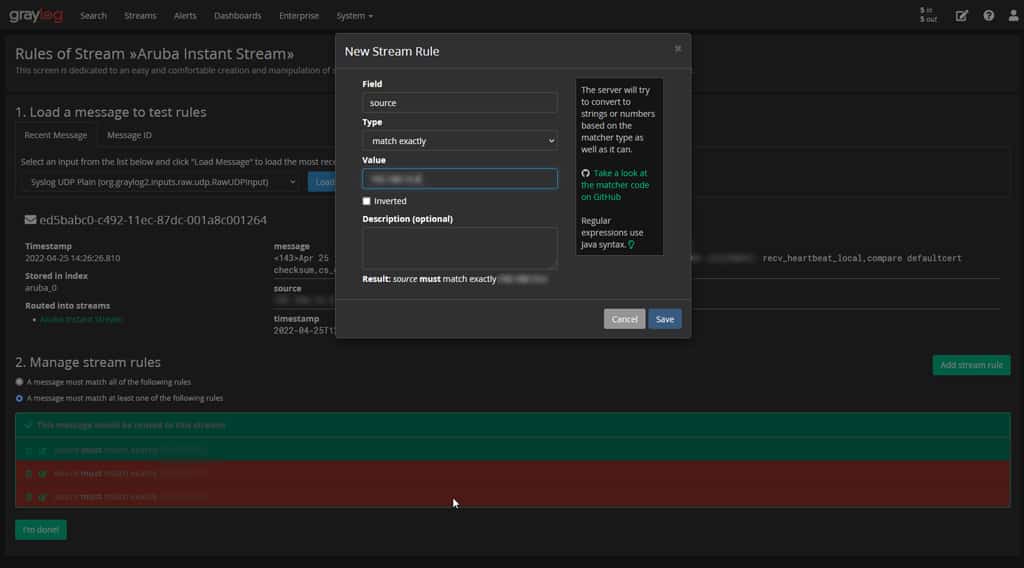Screen dimensions: 1024x568
Task: Click edit icon on the last red rule
Action: (x=42, y=497)
